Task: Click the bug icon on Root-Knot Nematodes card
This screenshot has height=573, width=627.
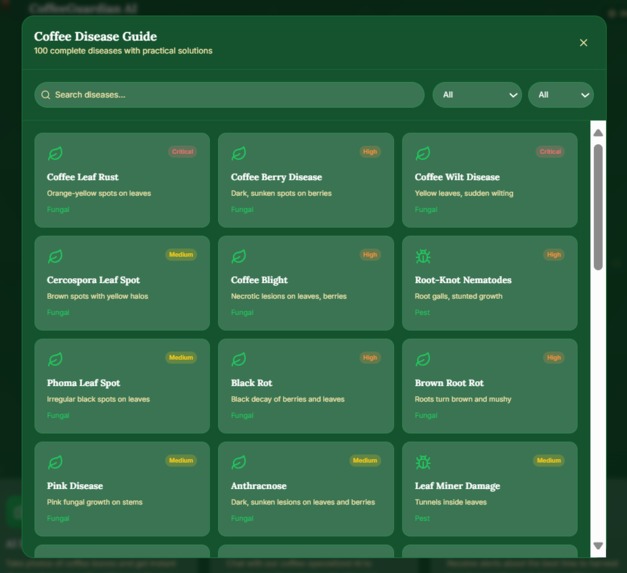Action: point(423,256)
